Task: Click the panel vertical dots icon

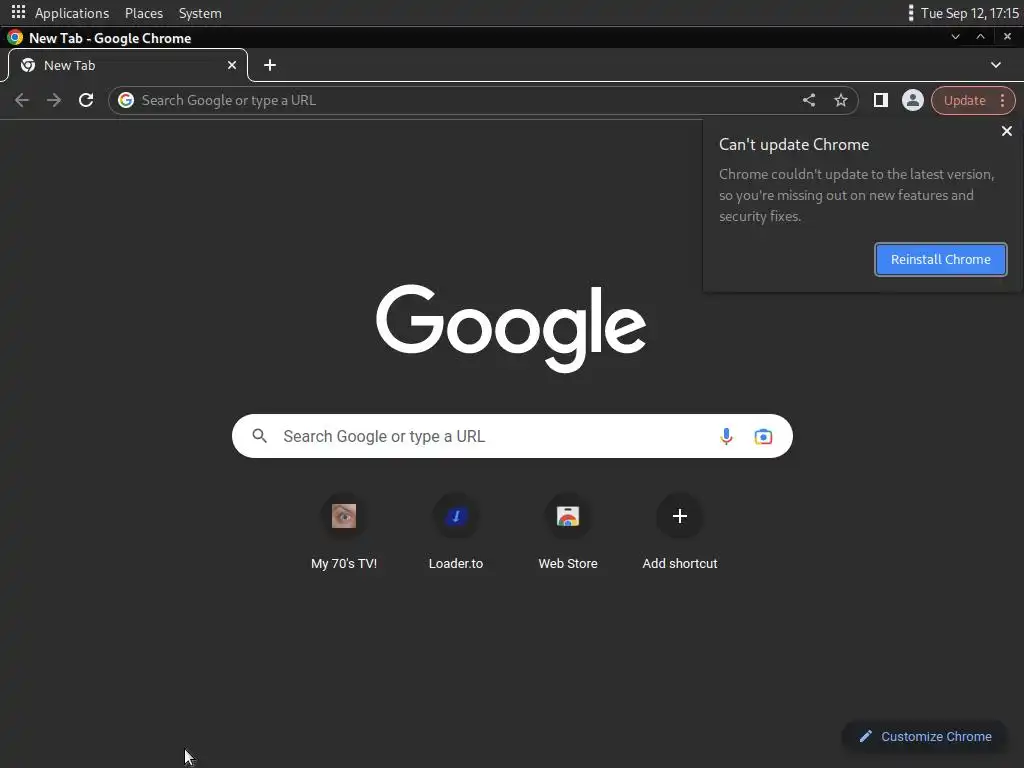Action: tap(910, 13)
